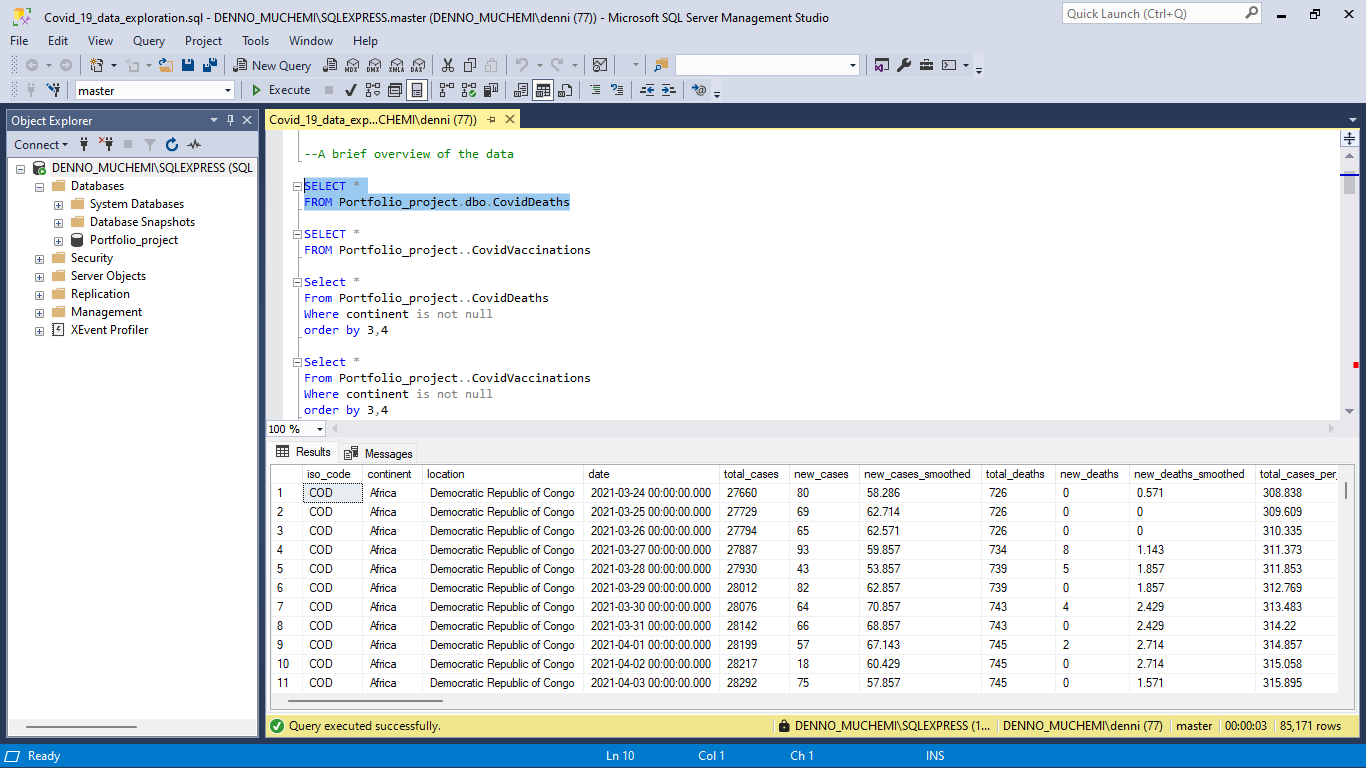The width and height of the screenshot is (1366, 768).
Task: Open the zoom level 100 % dropdown
Action: click(x=320, y=429)
